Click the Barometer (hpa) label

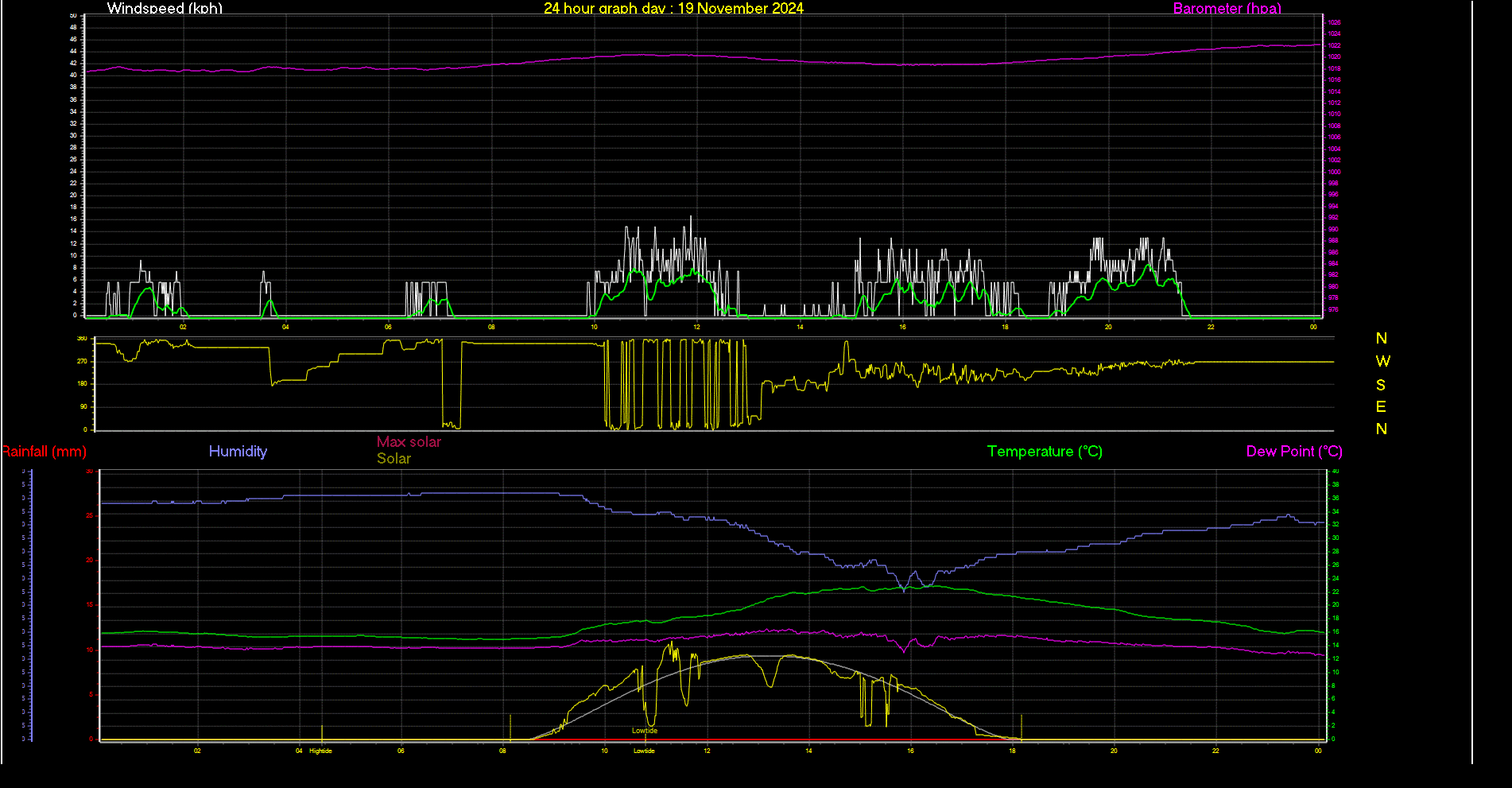point(1227,8)
